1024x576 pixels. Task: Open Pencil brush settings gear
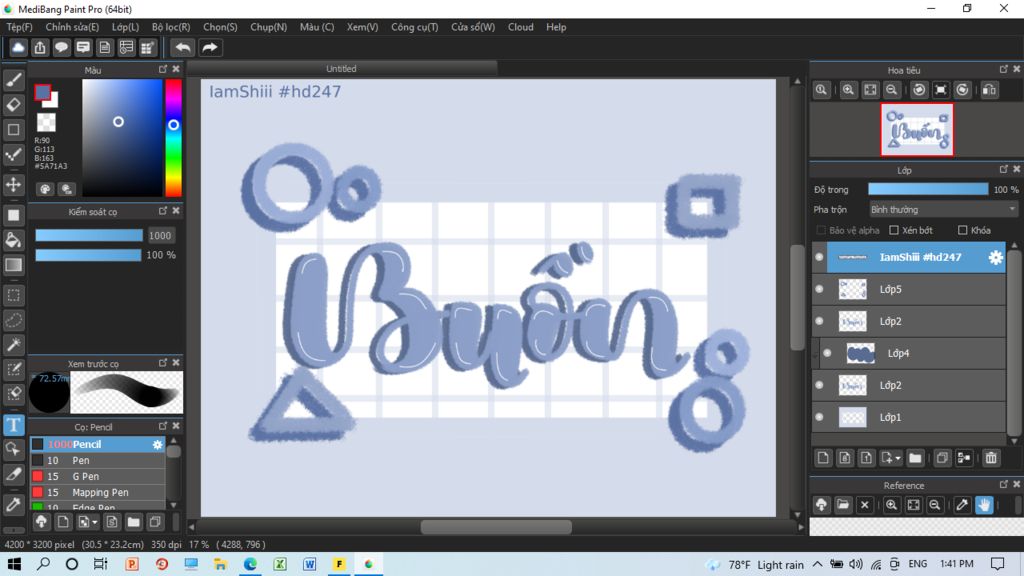[x=157, y=444]
